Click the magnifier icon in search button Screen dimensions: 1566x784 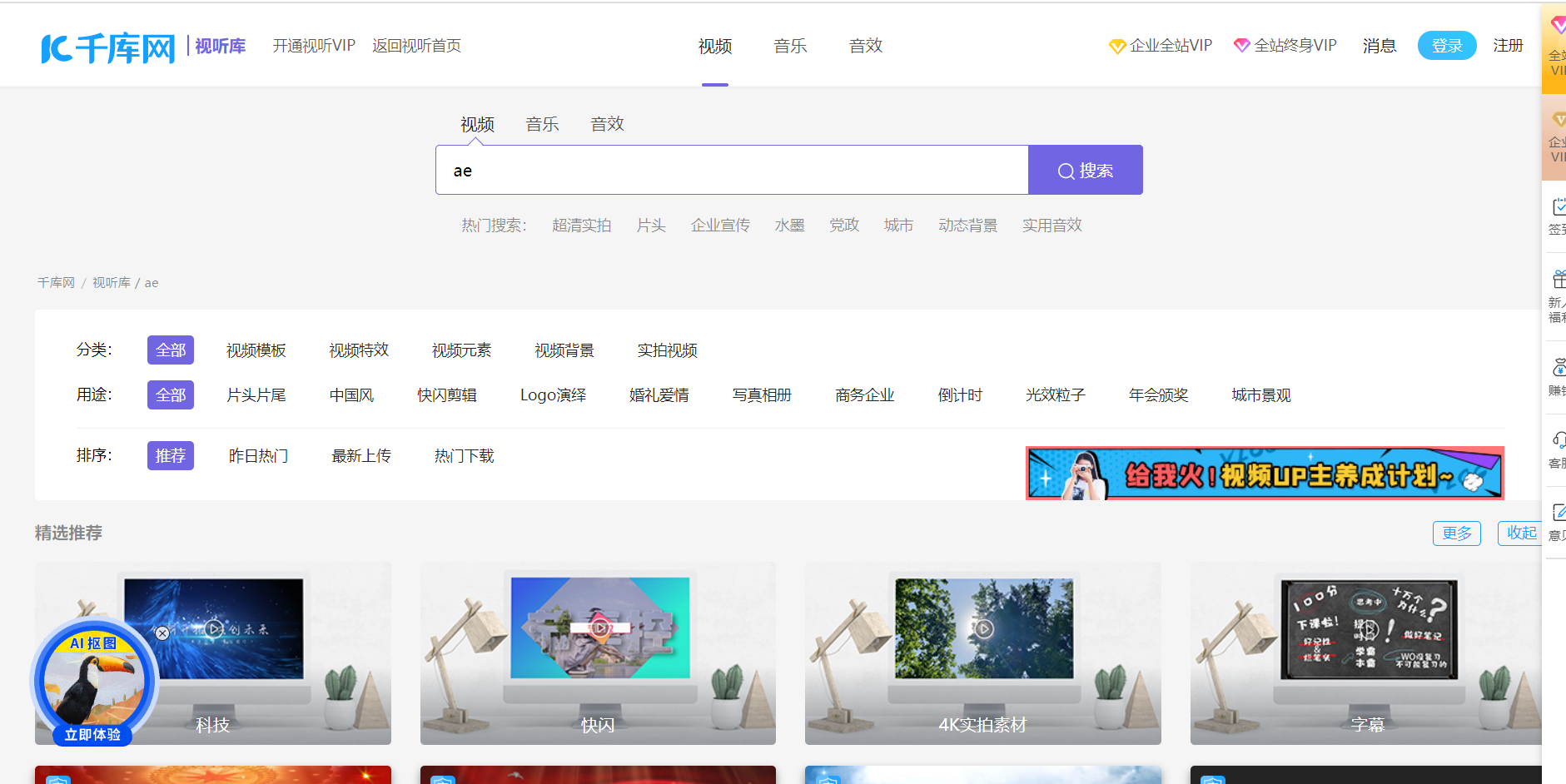[x=1066, y=171]
